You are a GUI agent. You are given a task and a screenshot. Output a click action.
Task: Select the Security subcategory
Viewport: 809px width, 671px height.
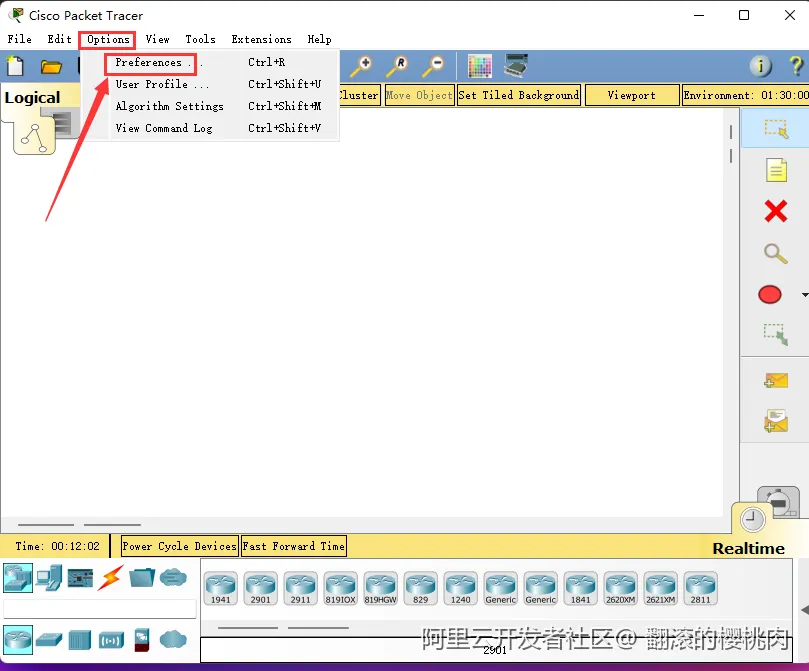click(142, 640)
